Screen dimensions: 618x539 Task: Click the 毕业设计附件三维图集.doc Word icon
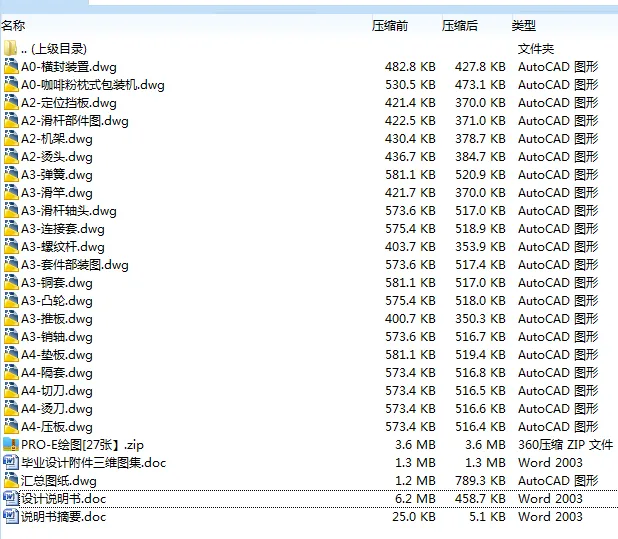click(11, 462)
